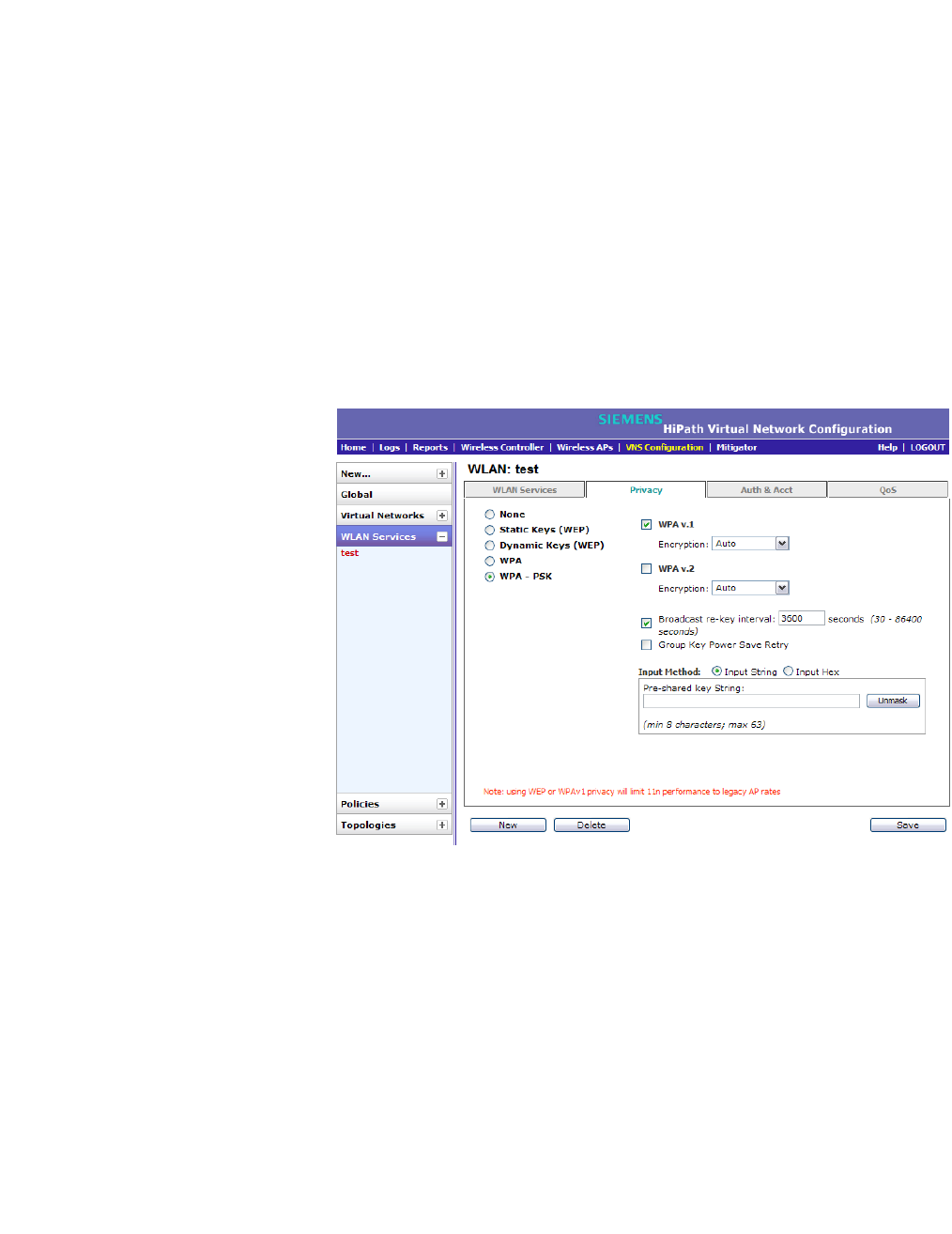
Task: Select the None privacy option
Action: pos(490,515)
